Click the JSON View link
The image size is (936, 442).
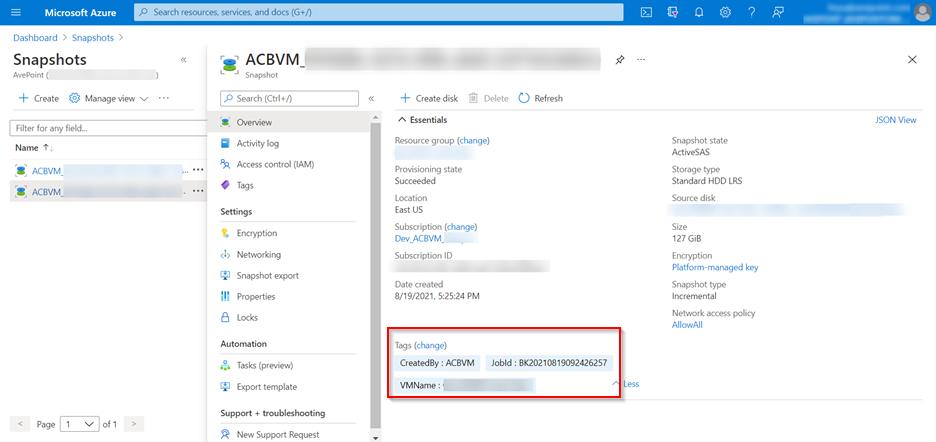coord(895,120)
